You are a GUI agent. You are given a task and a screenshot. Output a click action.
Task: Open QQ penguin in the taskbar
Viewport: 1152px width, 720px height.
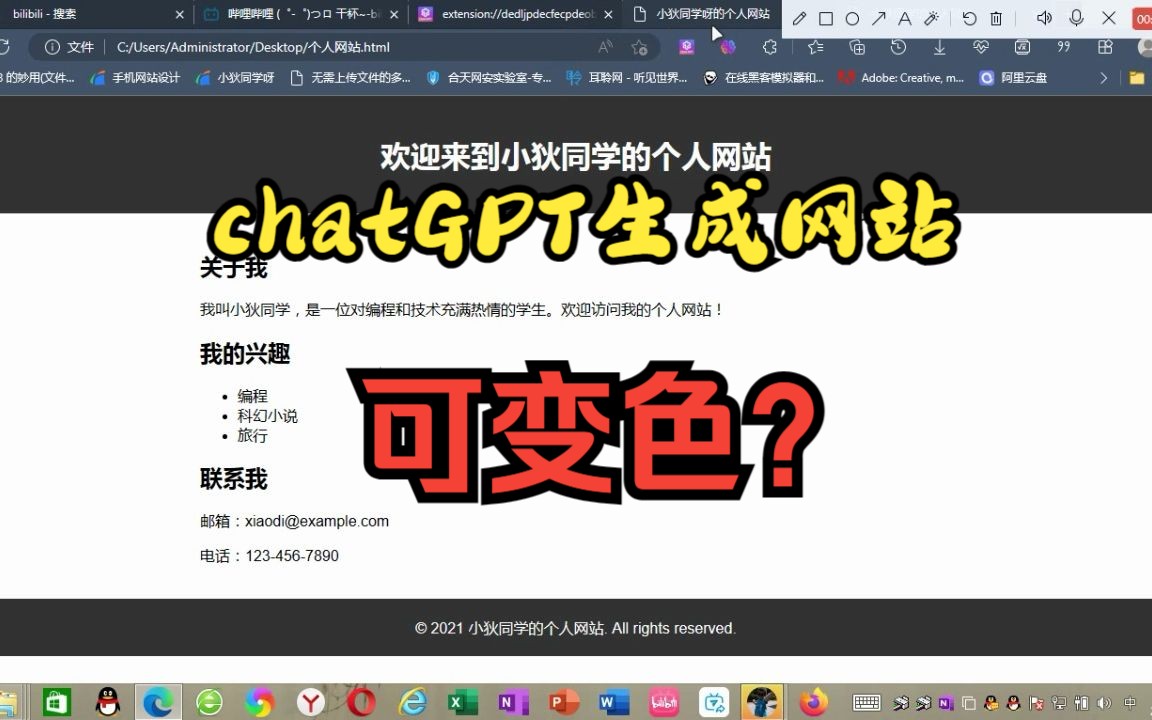click(108, 702)
